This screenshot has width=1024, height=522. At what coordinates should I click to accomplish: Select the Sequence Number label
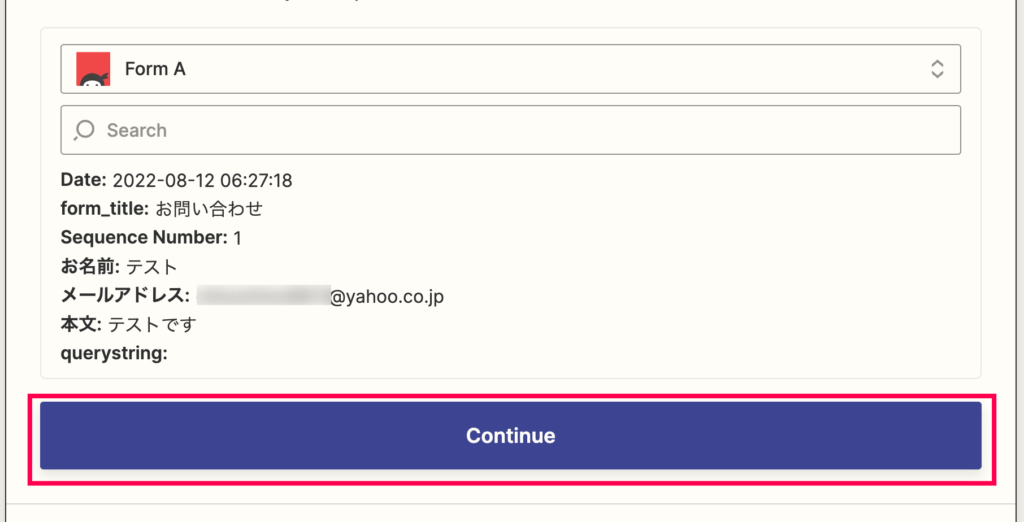tap(144, 238)
